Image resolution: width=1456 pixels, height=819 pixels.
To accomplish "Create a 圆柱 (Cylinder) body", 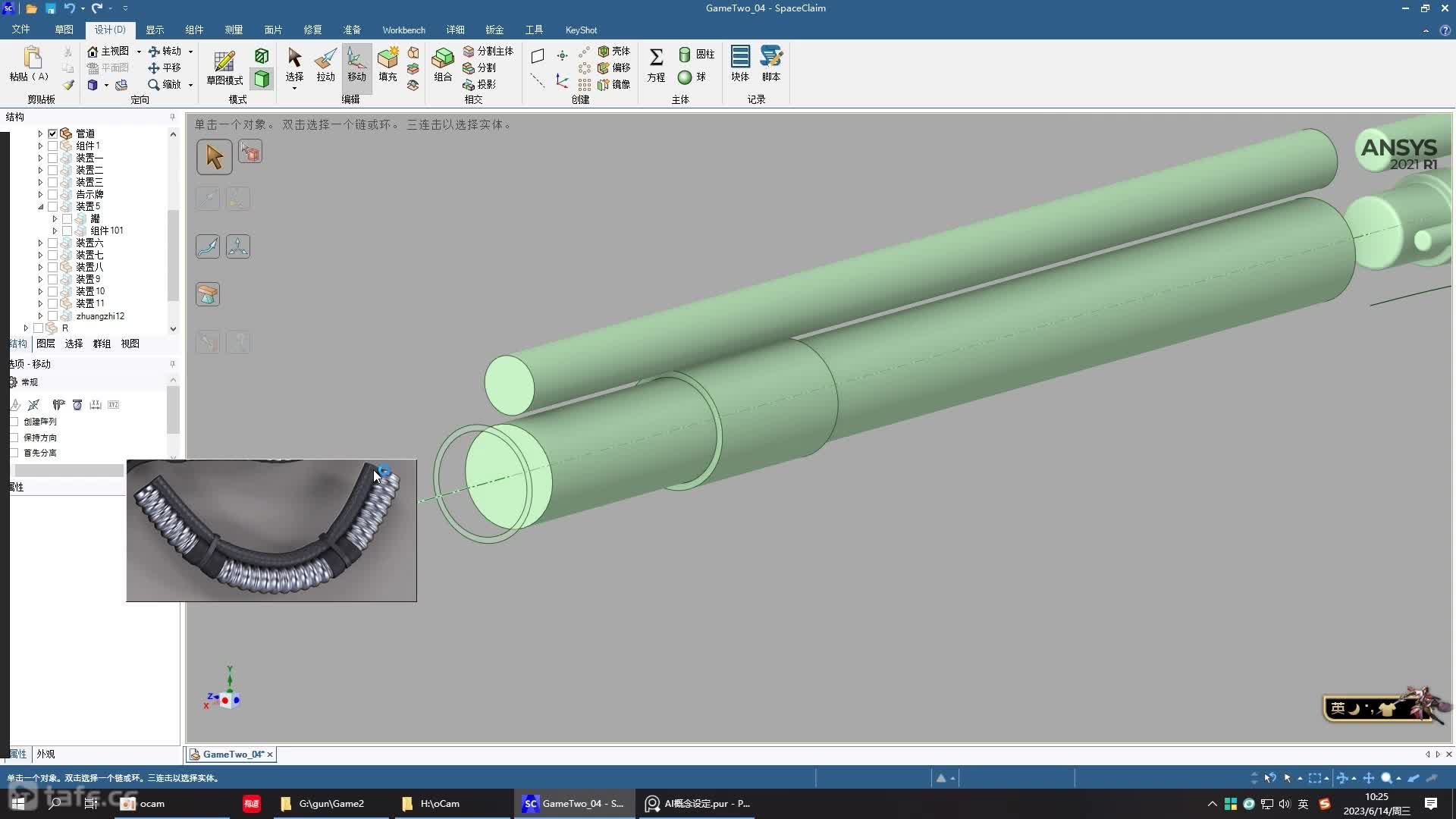I will point(696,54).
